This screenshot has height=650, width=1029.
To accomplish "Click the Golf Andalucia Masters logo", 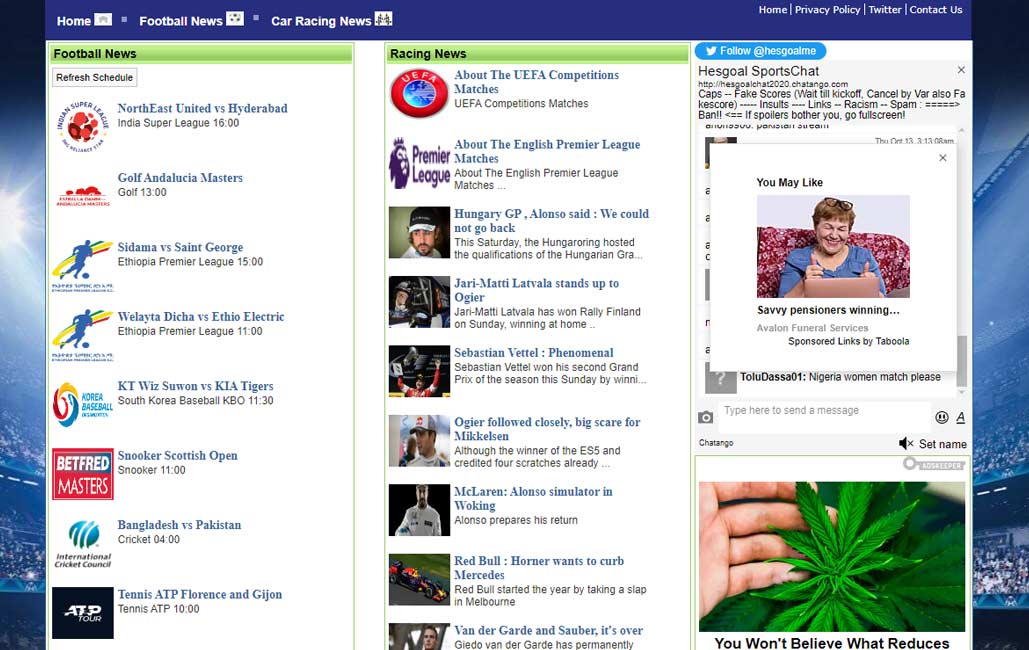I will 83,196.
